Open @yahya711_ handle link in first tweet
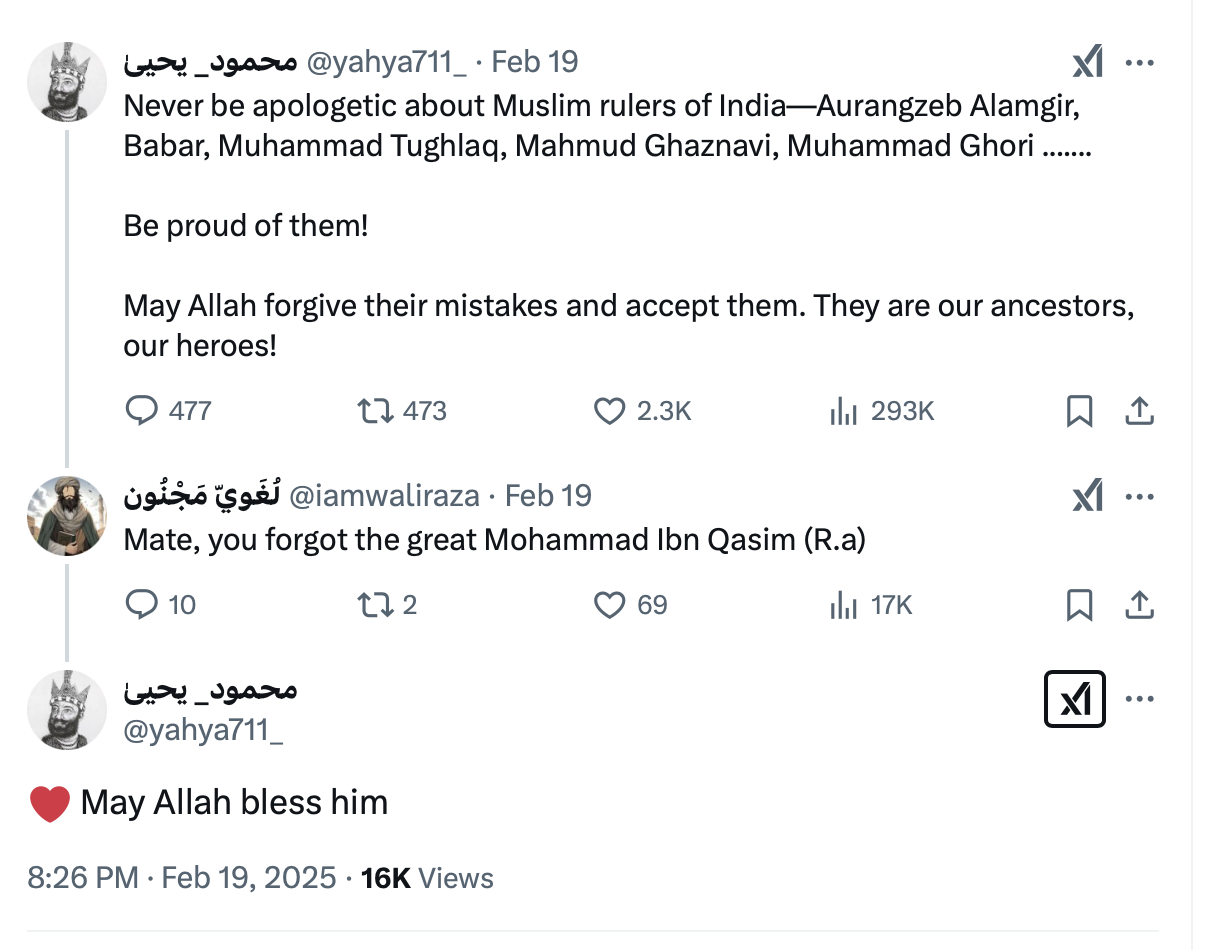Viewport: 1208px width, 950px height. point(385,63)
